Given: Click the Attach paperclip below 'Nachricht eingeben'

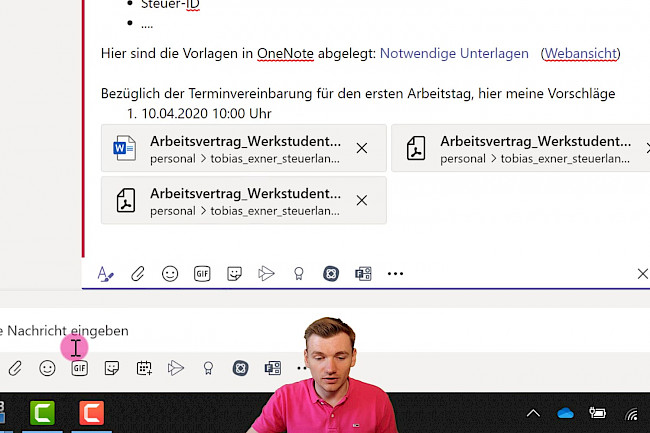Looking at the screenshot, I should coord(15,368).
